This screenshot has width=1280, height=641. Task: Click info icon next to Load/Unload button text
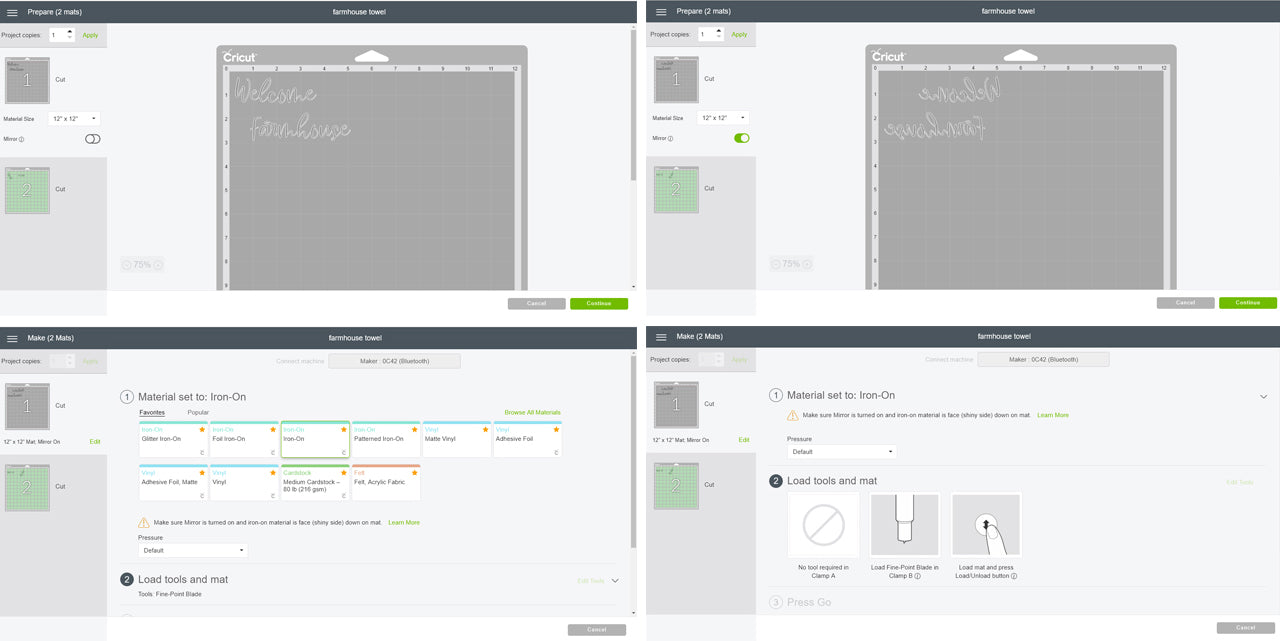click(1013, 576)
